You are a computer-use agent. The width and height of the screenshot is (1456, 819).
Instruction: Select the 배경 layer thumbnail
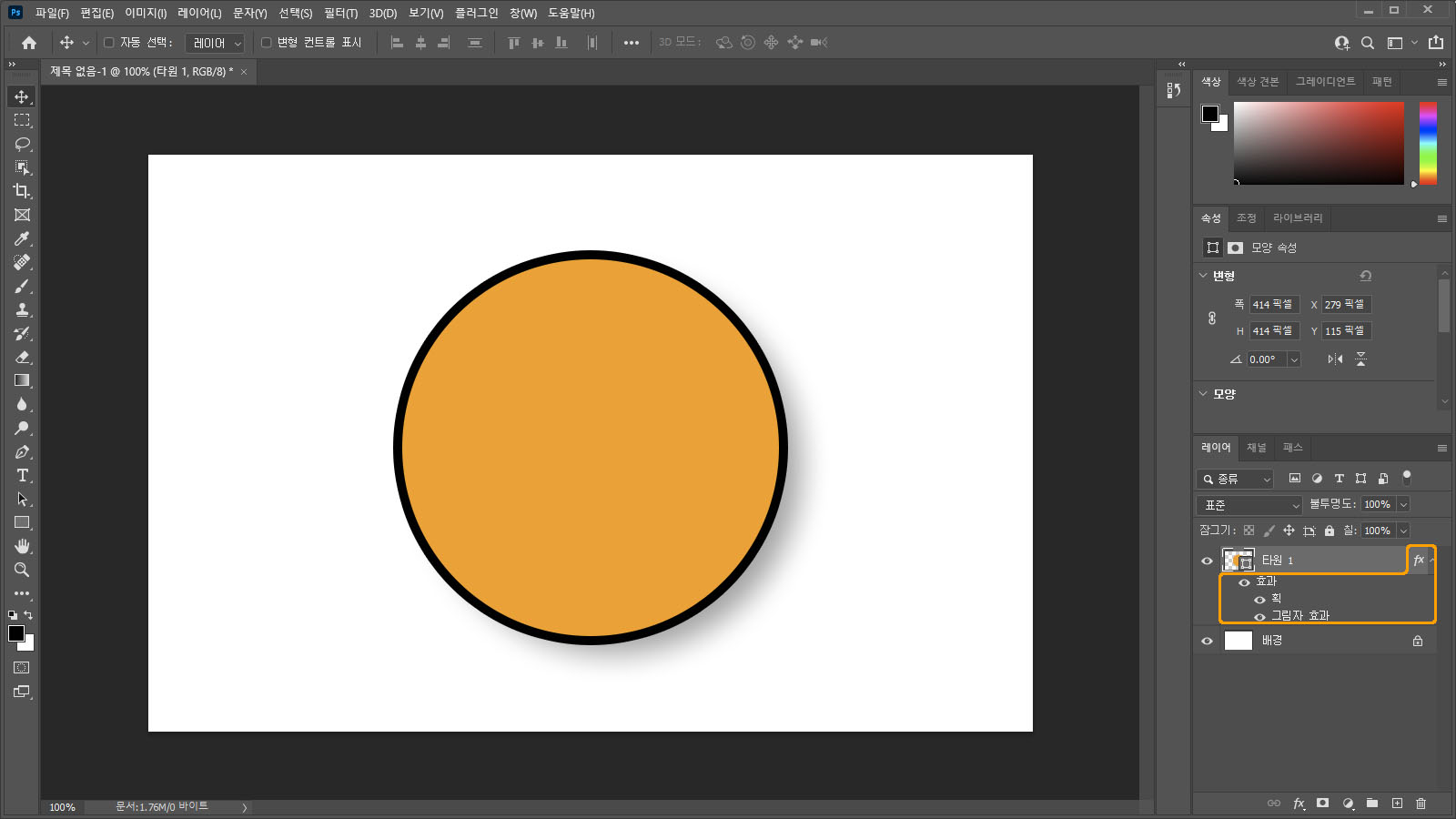coord(1239,641)
